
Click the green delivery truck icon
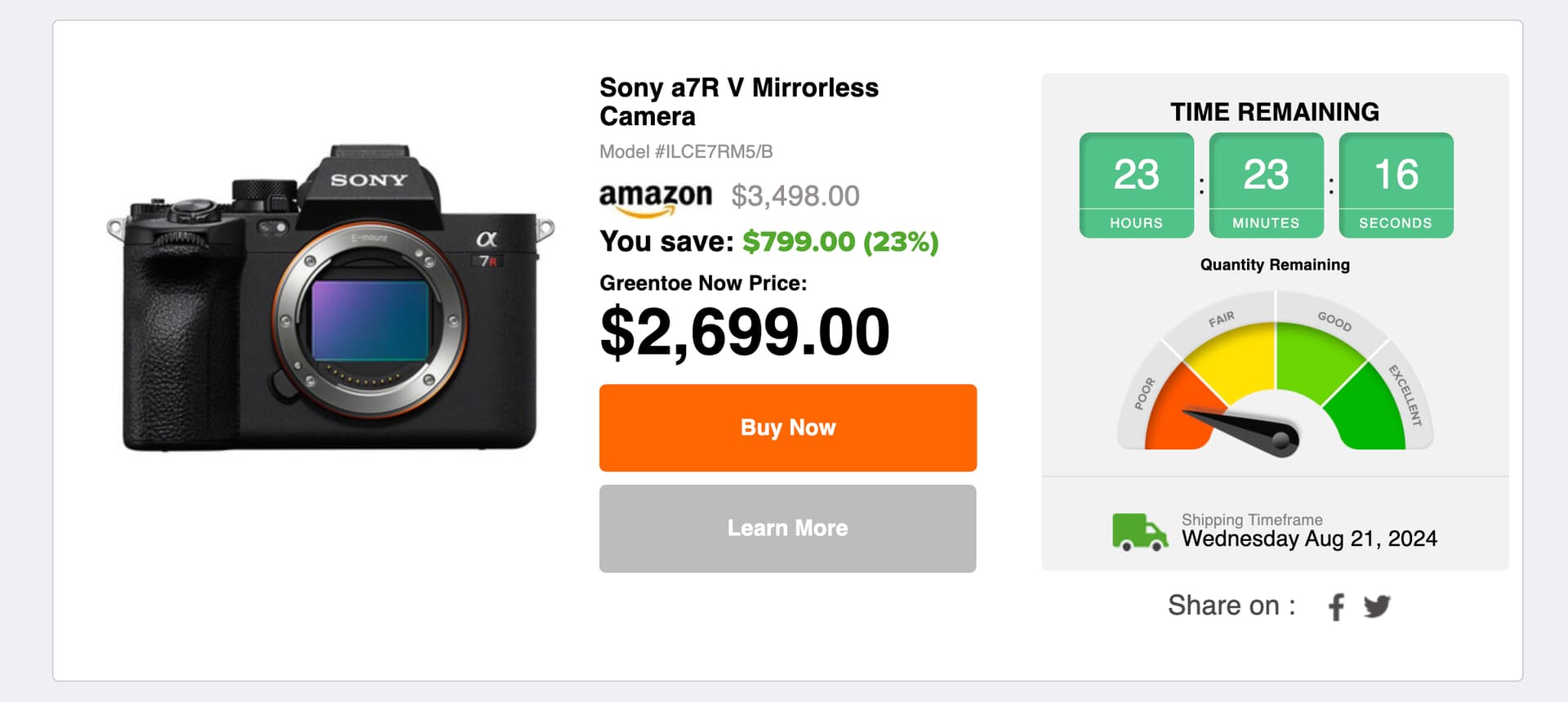coord(1140,532)
